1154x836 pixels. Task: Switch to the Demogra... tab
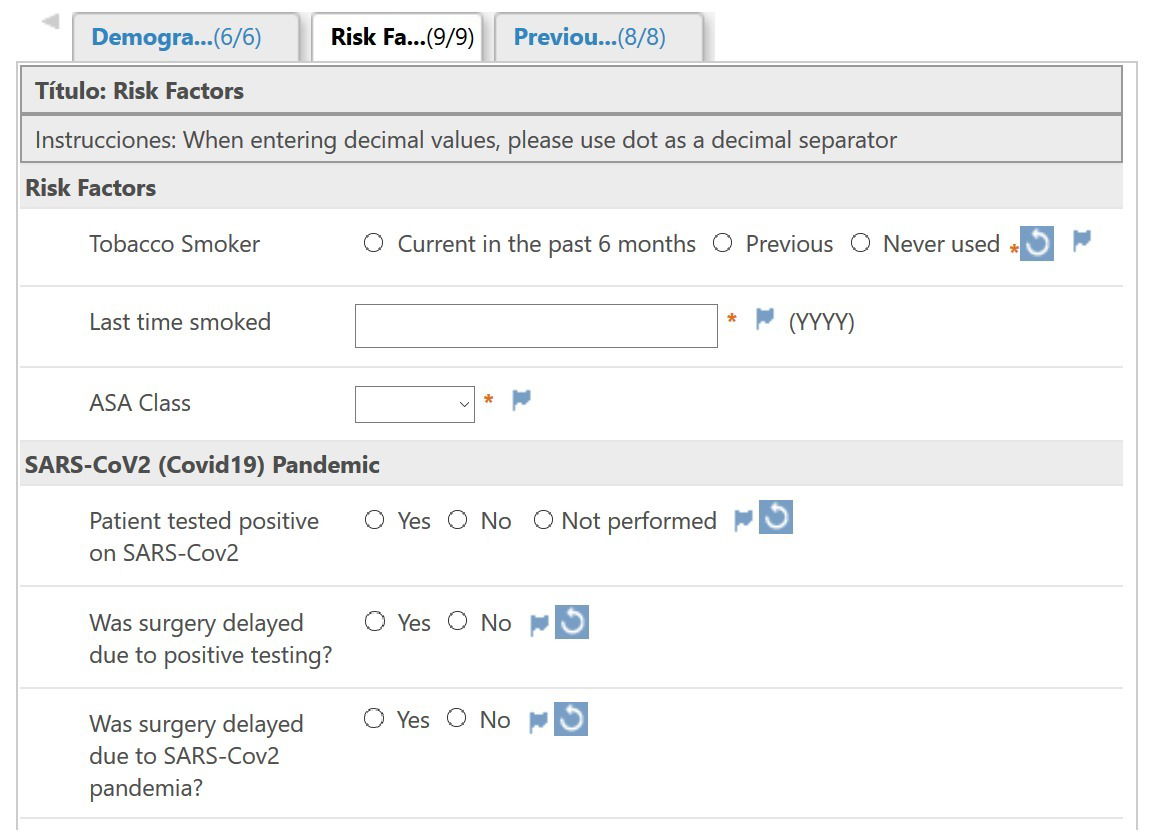click(x=185, y=37)
